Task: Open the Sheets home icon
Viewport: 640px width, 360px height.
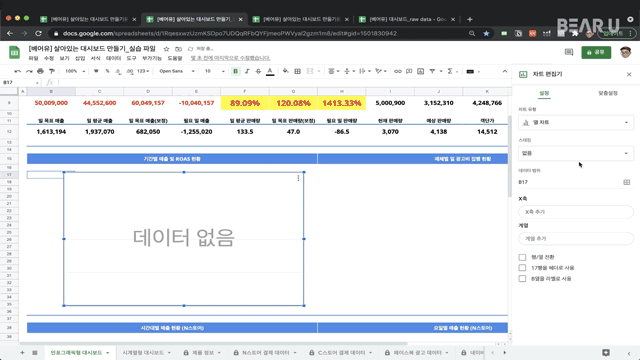Action: coord(14,53)
